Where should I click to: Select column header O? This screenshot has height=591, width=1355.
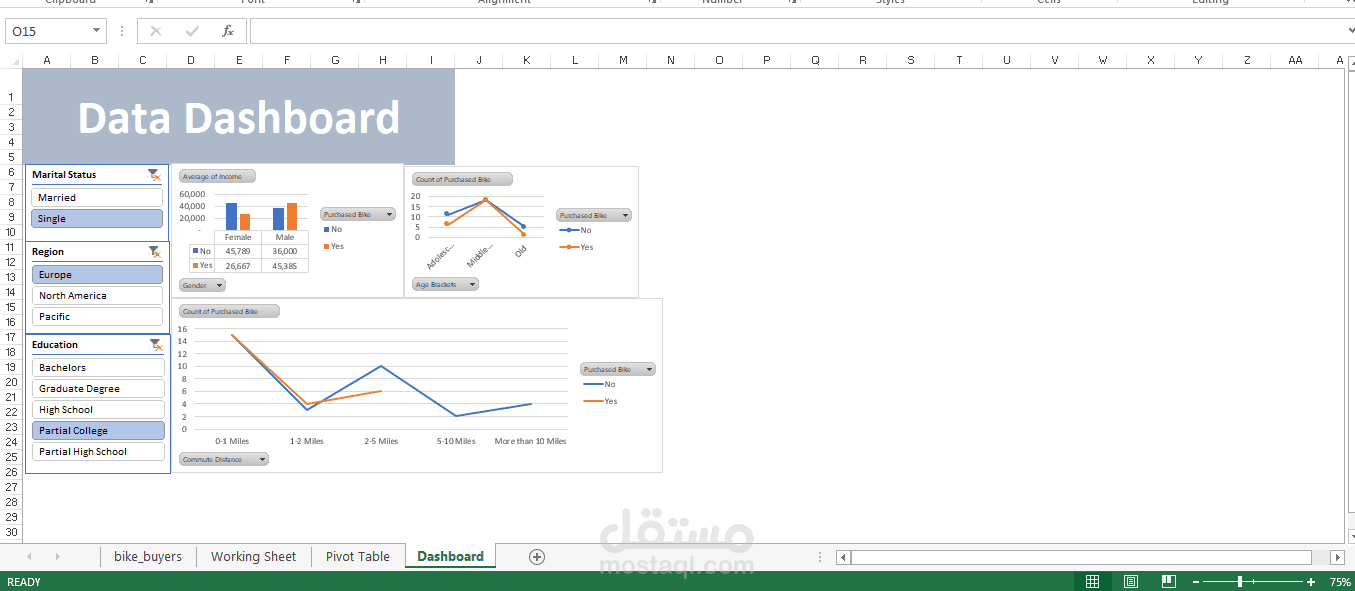point(719,60)
